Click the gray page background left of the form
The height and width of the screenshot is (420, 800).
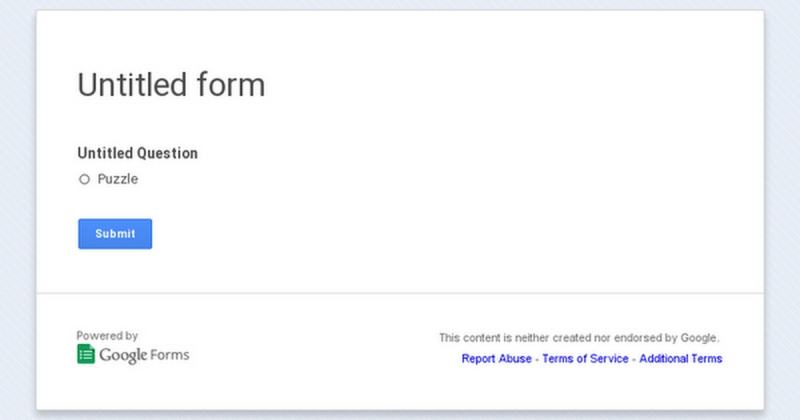click(x=17, y=200)
